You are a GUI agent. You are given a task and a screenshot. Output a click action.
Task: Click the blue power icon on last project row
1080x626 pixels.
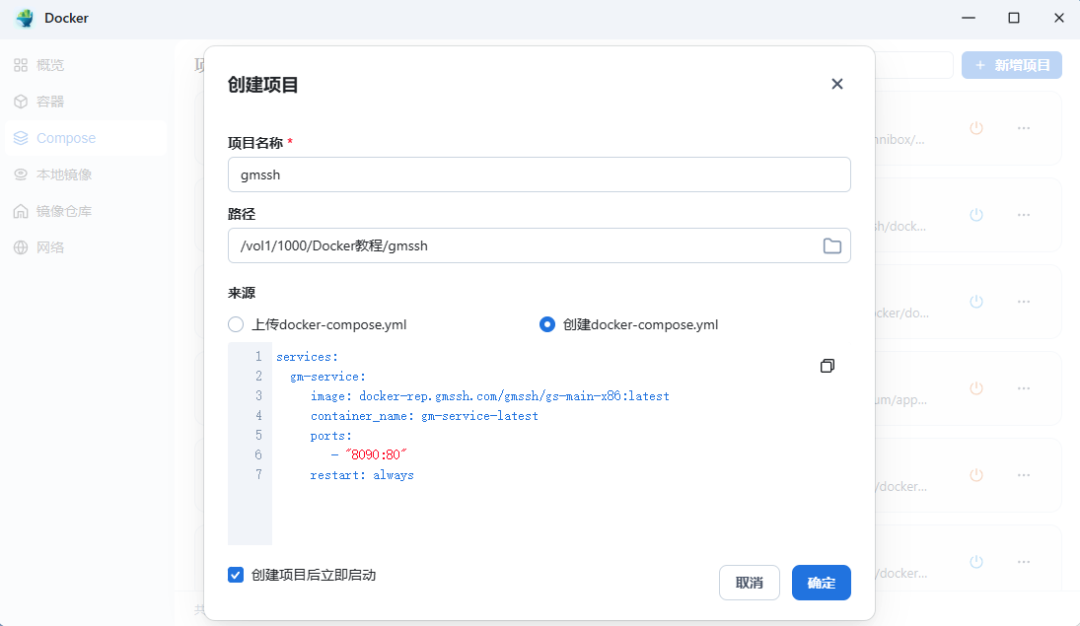coord(976,562)
